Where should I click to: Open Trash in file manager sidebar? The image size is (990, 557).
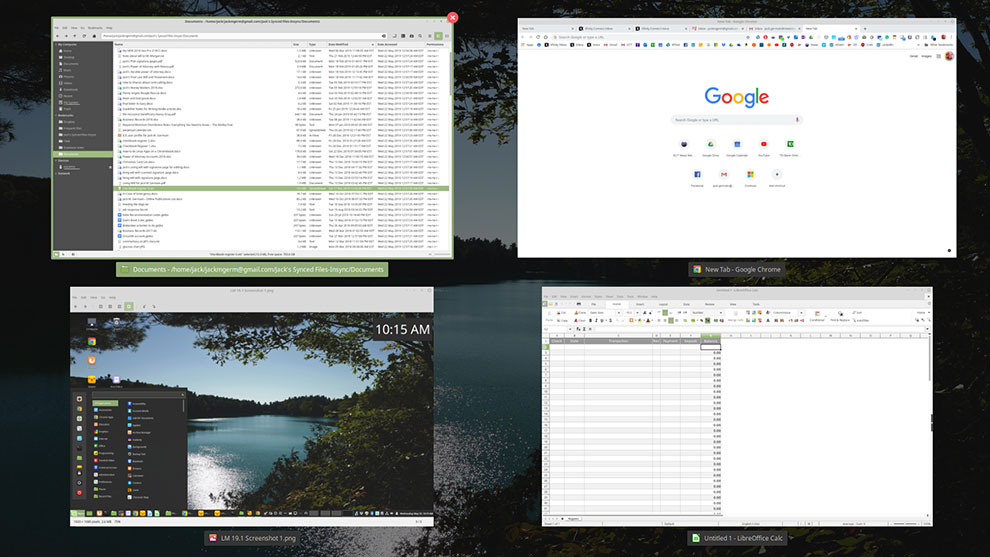click(x=67, y=109)
